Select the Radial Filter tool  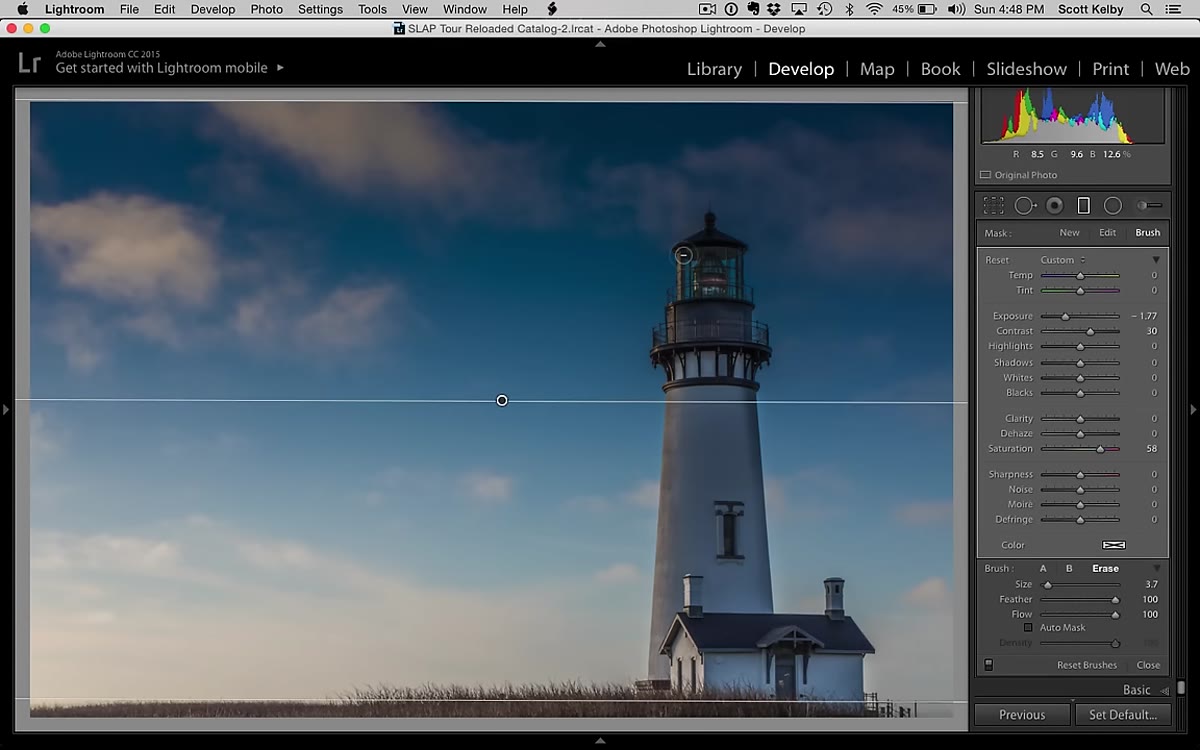[x=1112, y=205]
